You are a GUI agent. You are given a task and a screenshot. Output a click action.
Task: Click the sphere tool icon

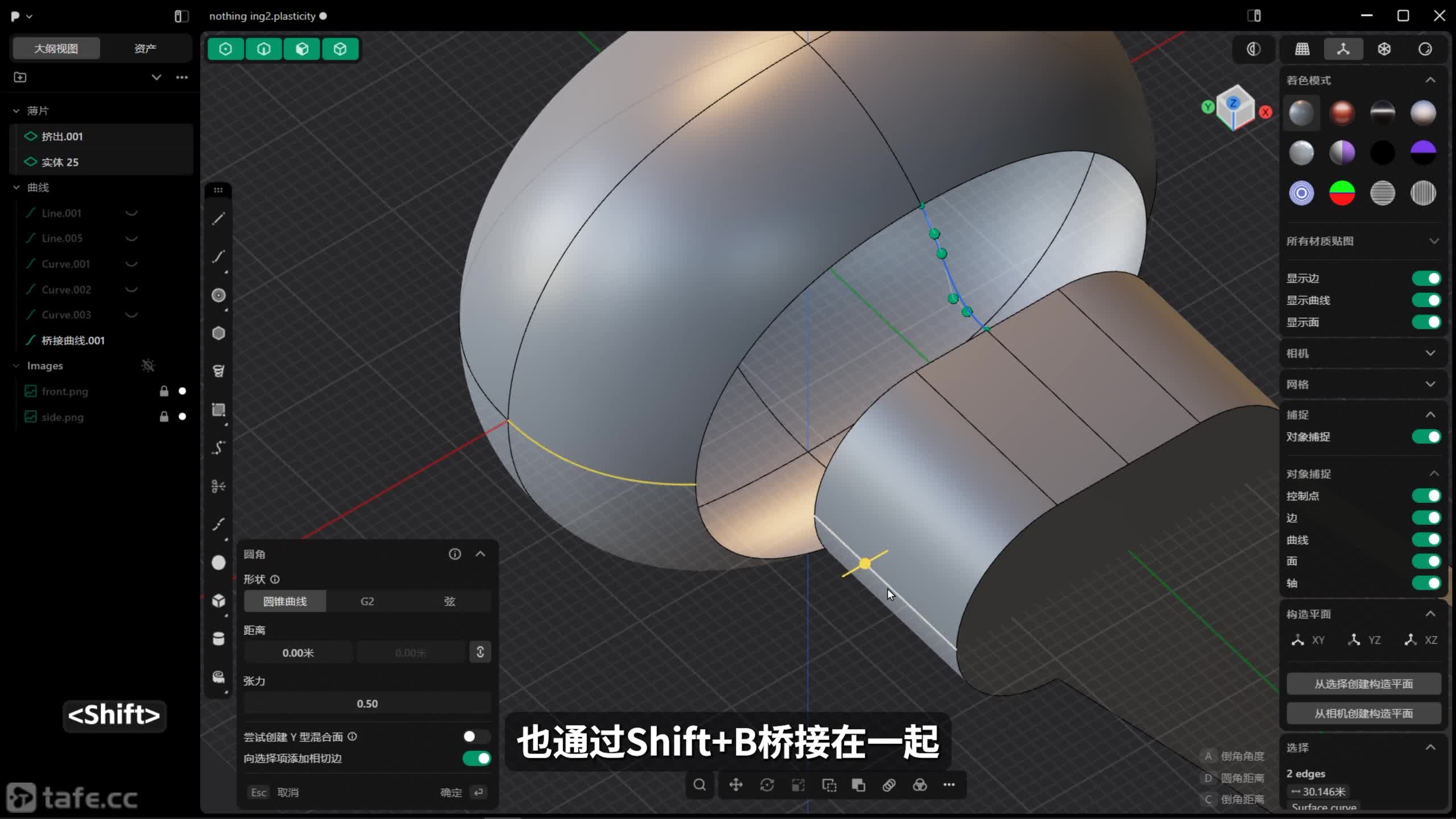click(218, 562)
